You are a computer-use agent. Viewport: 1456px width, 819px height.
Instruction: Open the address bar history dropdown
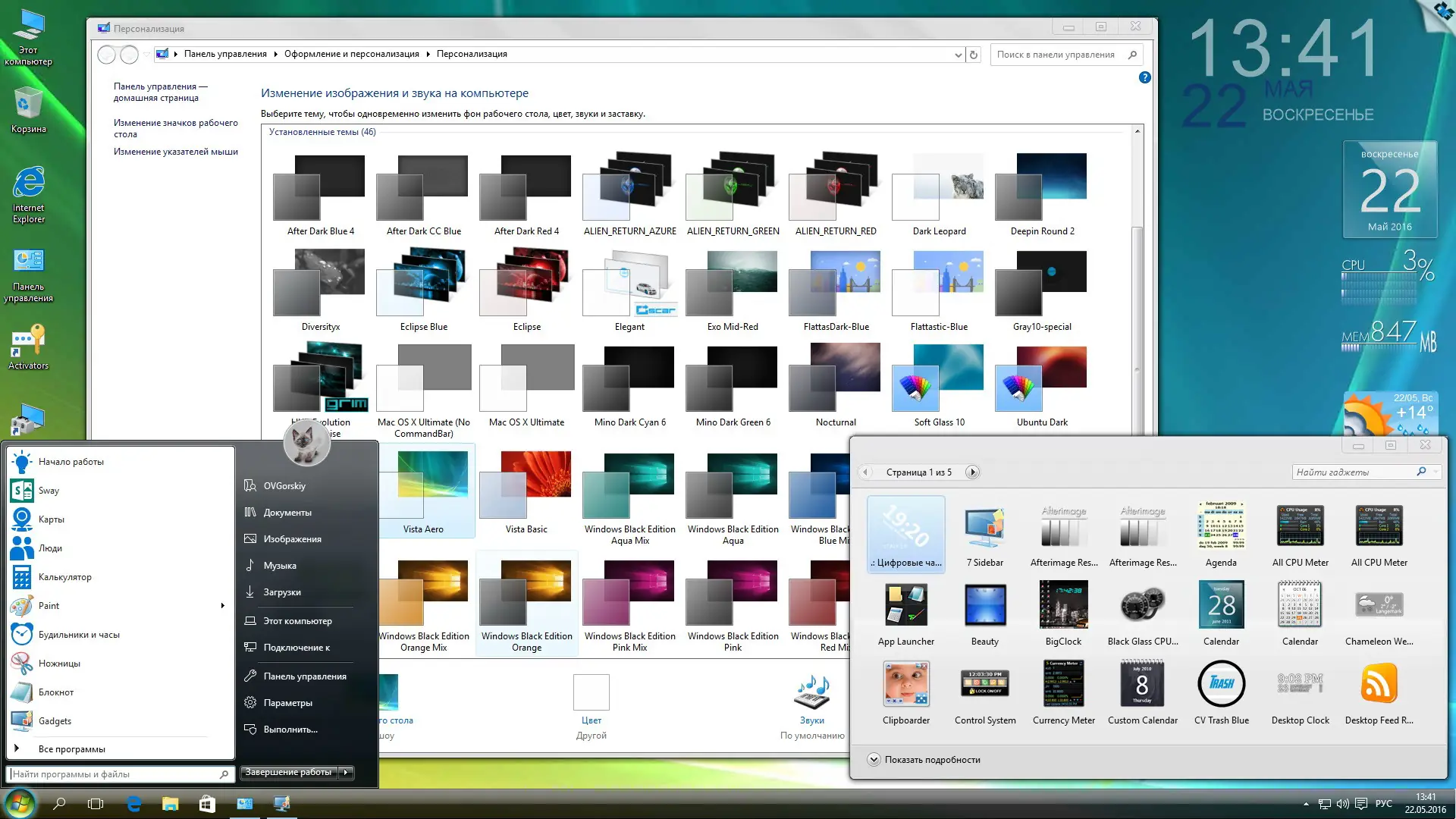tap(958, 55)
